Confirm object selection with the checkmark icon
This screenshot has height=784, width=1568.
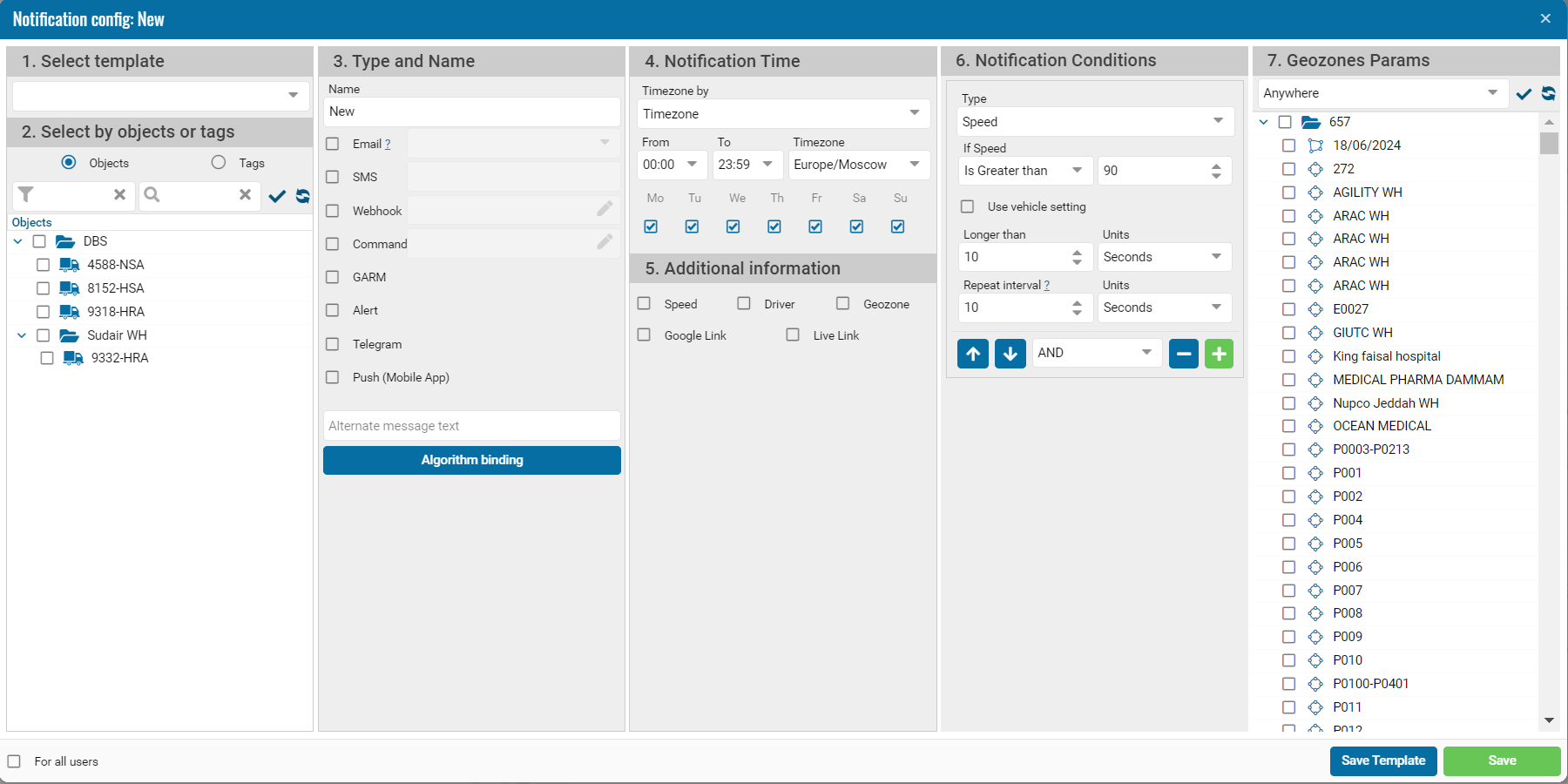[277, 196]
